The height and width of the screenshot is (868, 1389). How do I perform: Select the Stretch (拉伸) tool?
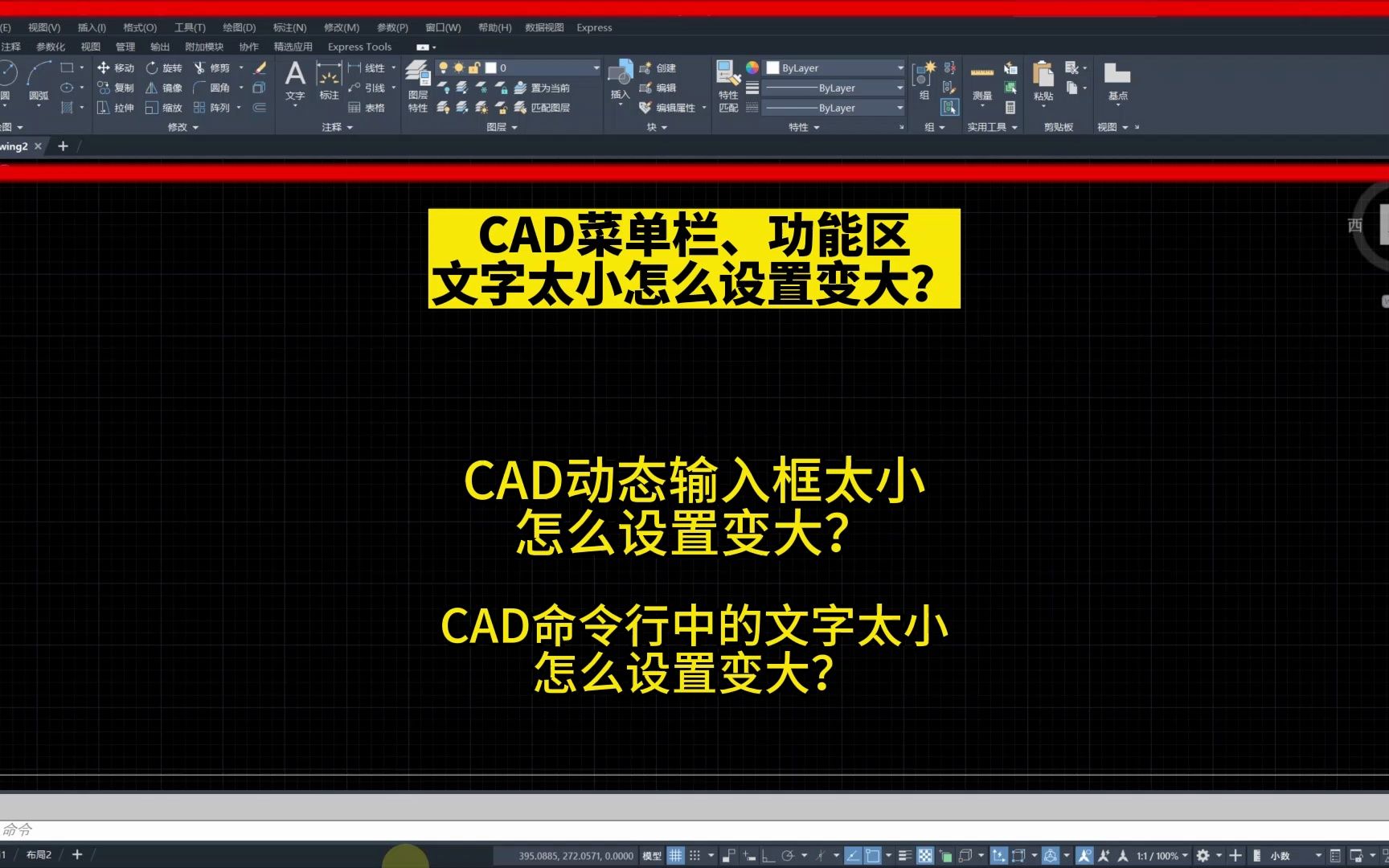pos(115,108)
